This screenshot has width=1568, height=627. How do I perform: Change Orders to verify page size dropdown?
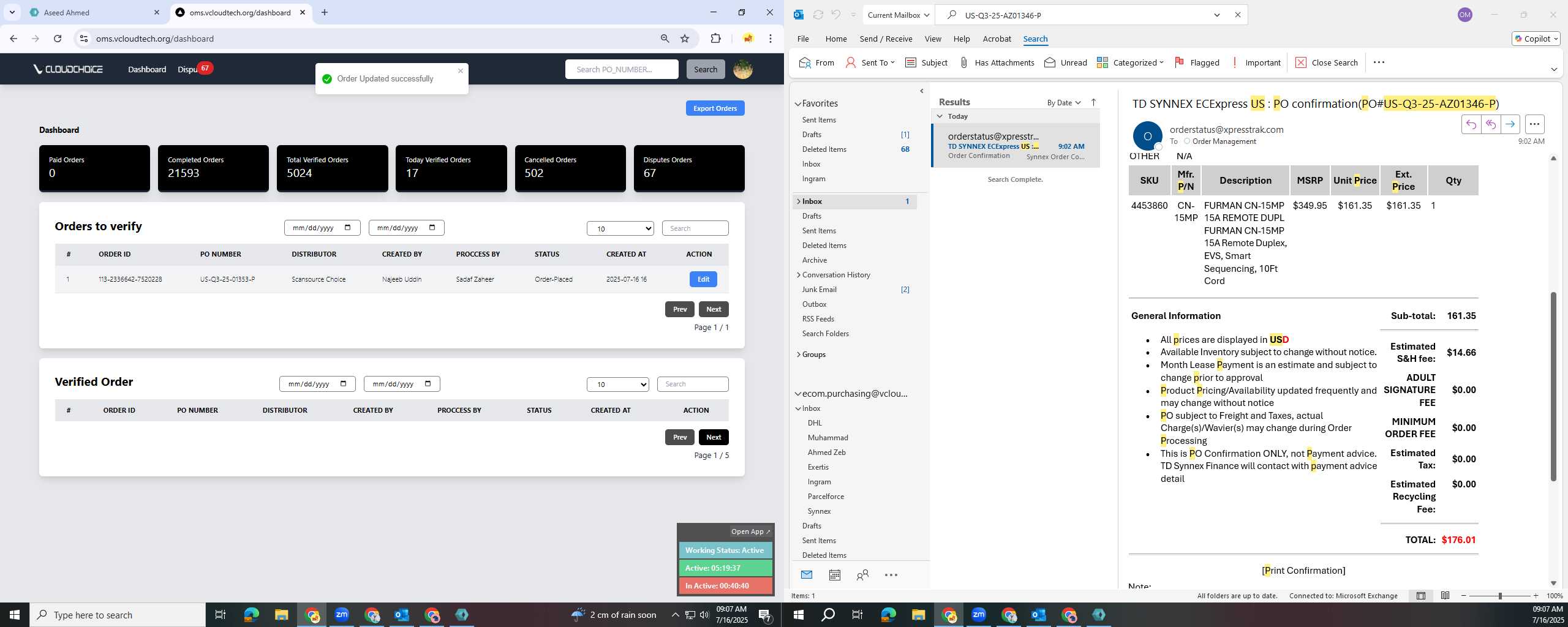coord(620,228)
